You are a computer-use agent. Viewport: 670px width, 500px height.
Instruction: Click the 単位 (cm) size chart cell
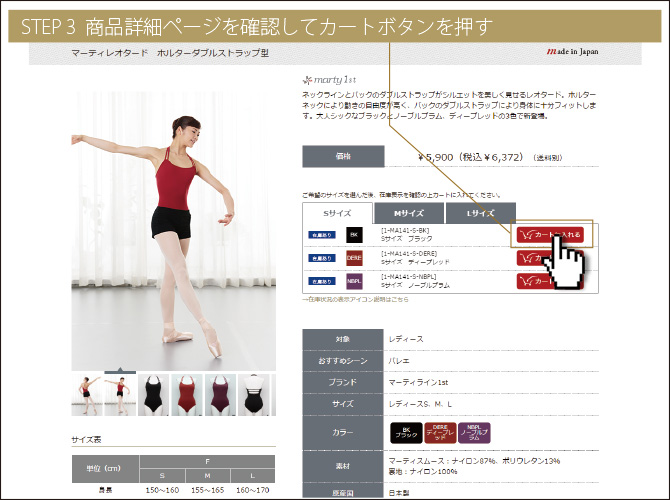105,469
